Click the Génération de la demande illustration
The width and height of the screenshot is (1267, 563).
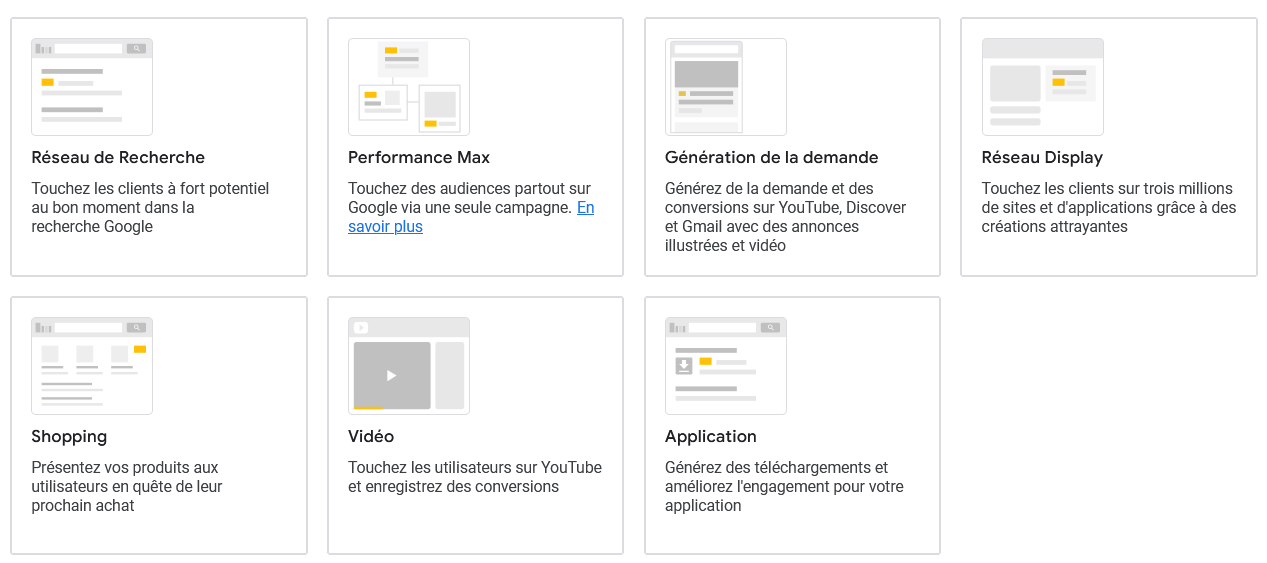(726, 87)
